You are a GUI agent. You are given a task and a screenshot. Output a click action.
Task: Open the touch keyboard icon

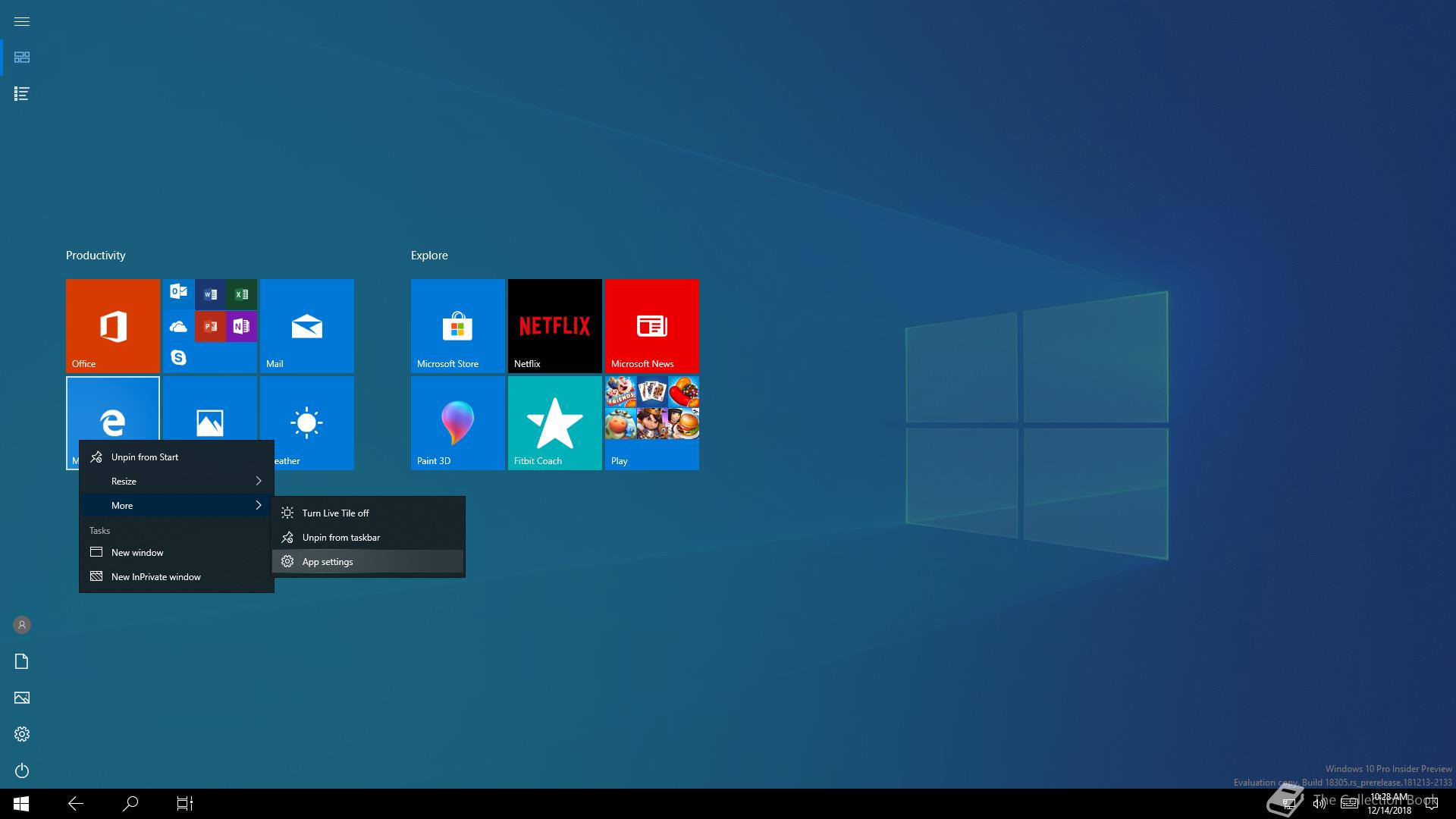pos(1349,804)
